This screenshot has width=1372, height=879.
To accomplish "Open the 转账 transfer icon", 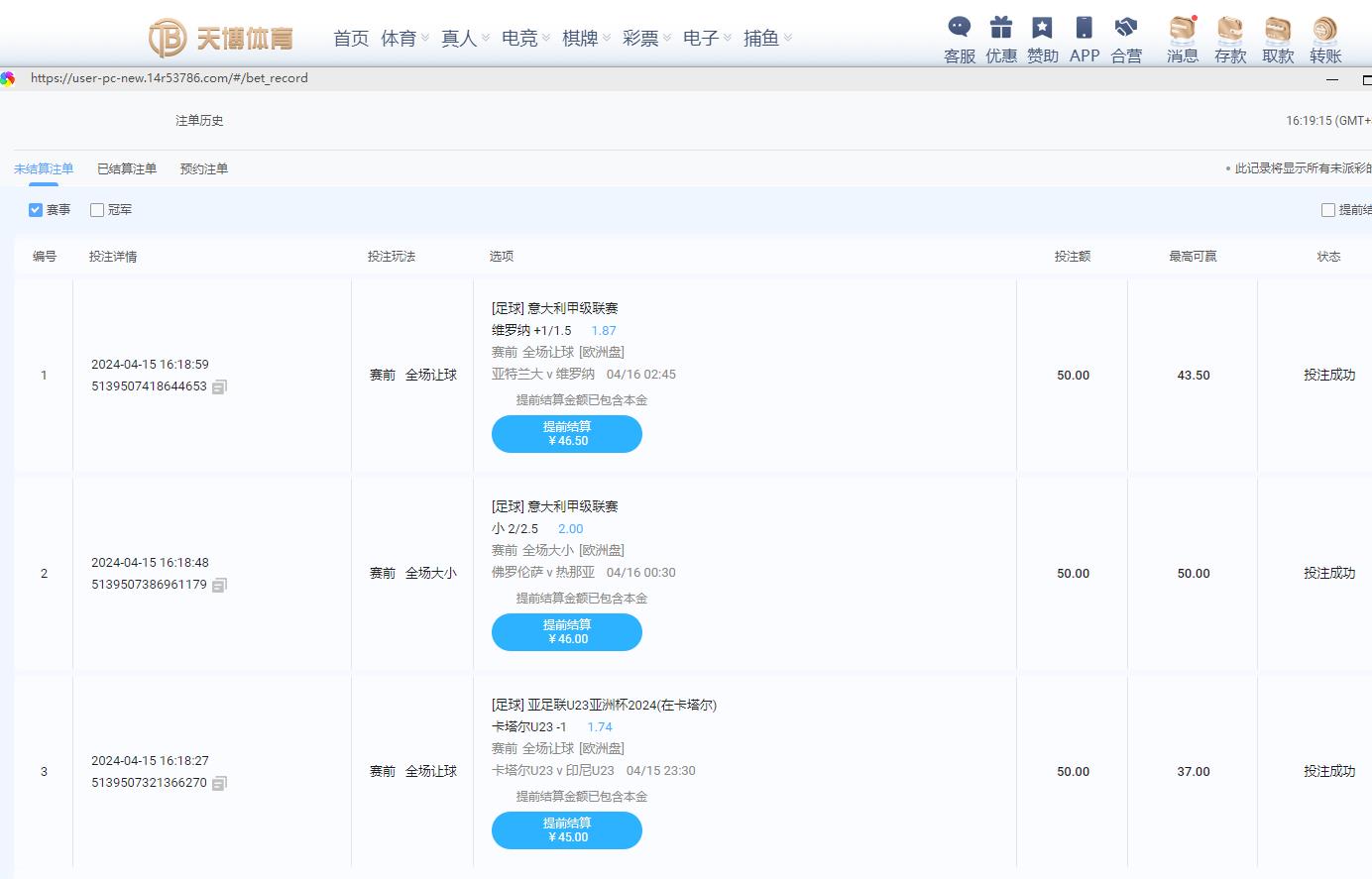I will point(1325,29).
